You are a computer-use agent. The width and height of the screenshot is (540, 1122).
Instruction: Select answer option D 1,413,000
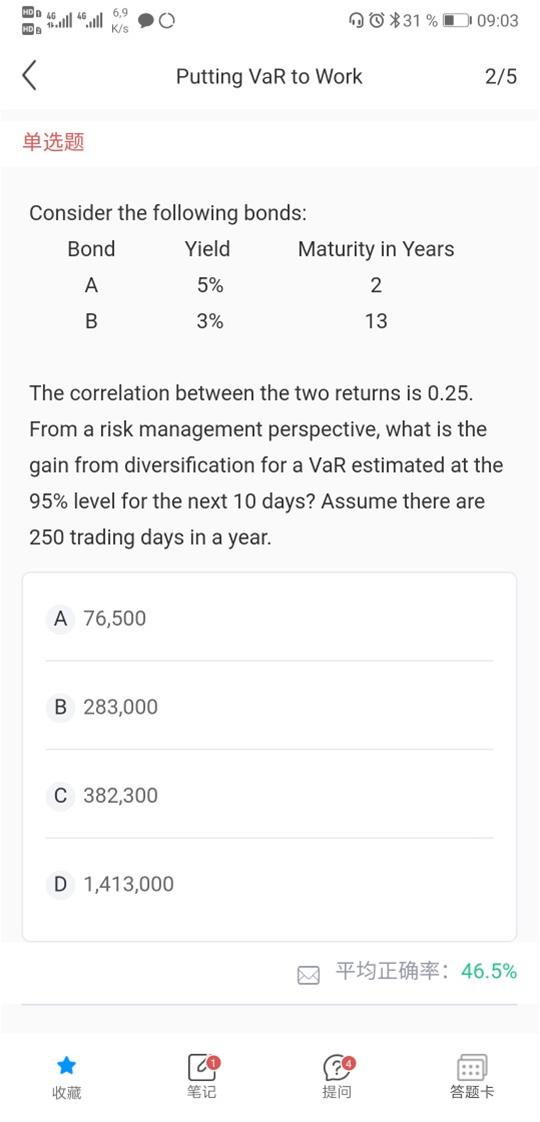[270, 884]
